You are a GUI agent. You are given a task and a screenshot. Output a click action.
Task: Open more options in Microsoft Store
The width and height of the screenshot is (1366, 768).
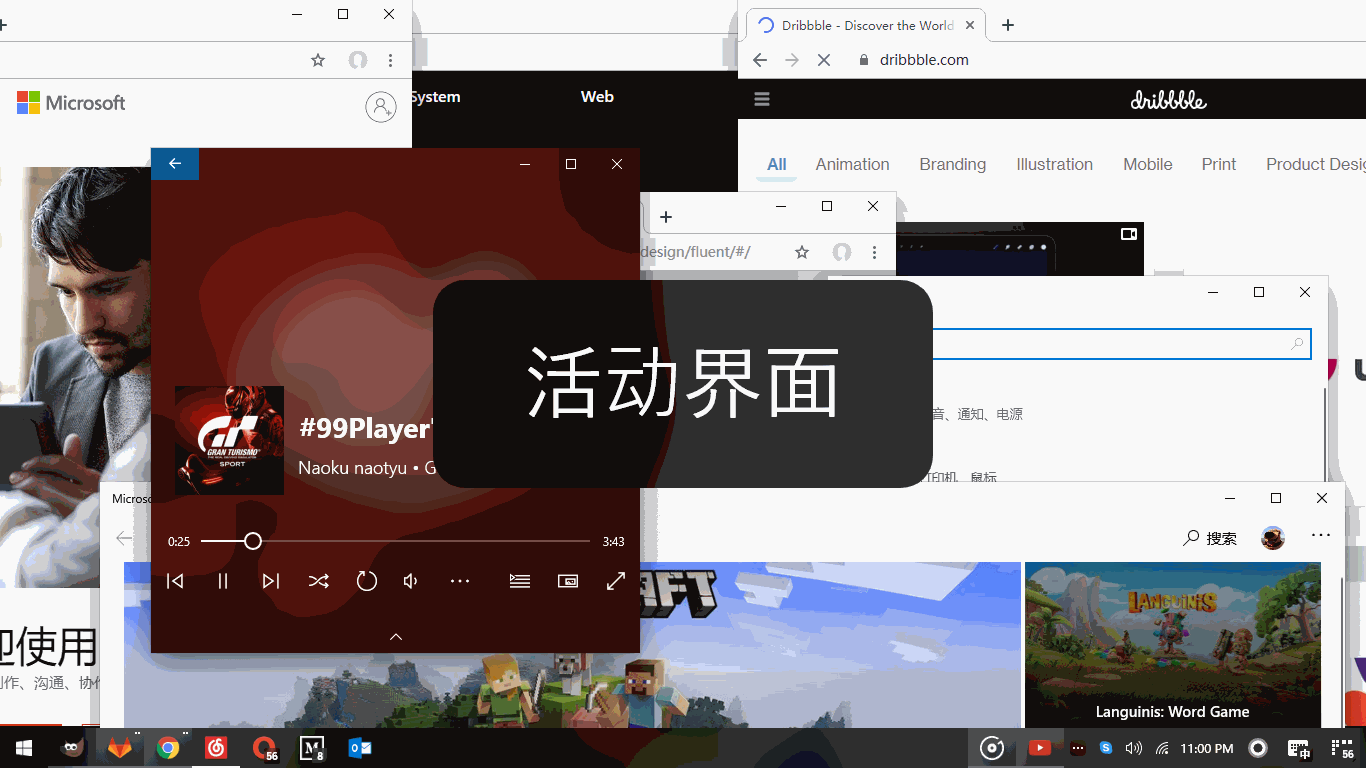tap(1321, 536)
